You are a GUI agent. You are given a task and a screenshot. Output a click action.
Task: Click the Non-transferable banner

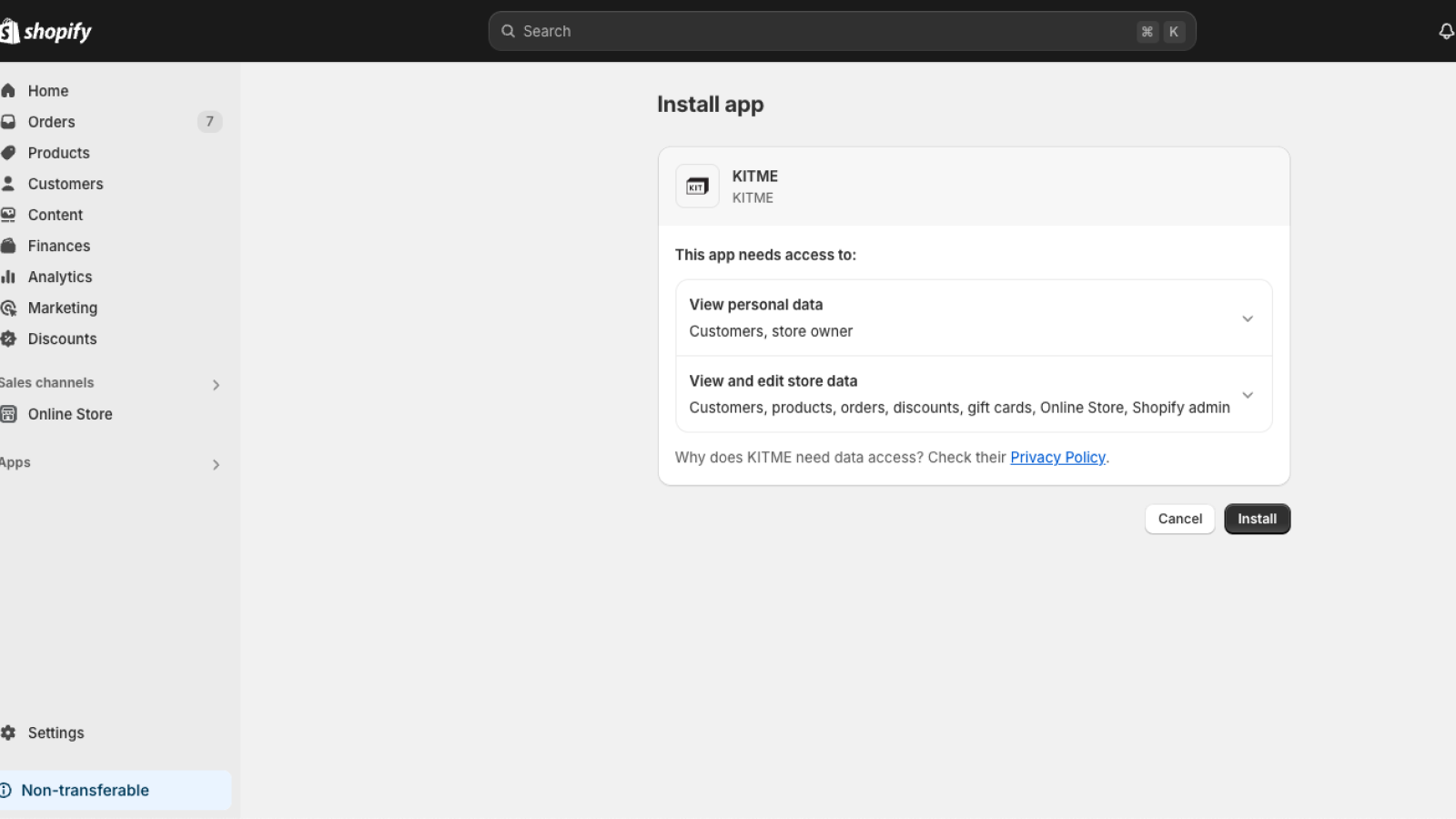[x=114, y=790]
